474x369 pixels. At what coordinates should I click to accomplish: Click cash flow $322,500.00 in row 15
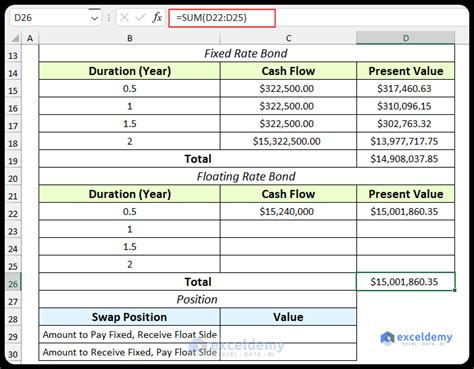[x=288, y=89]
